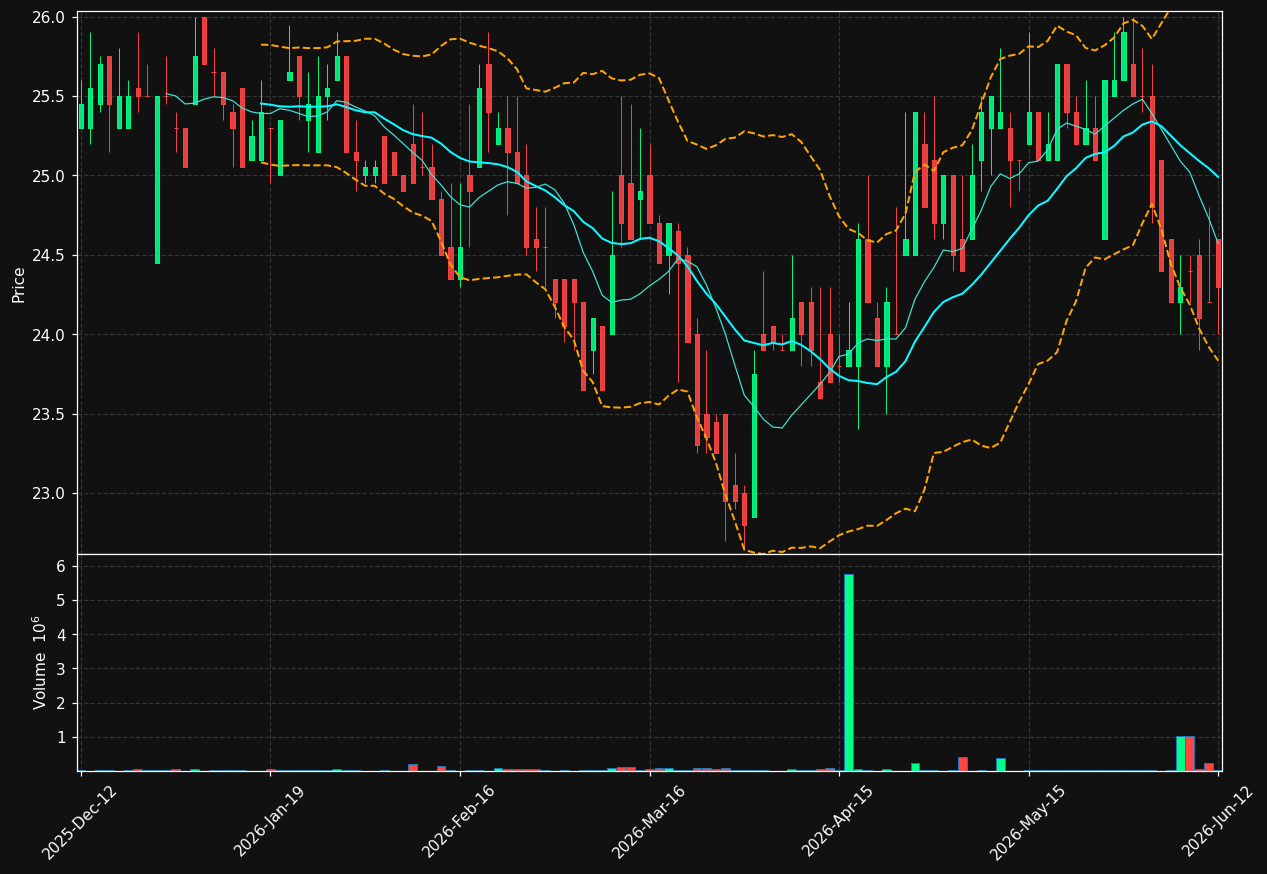Click the 25.0 price axis label
The width and height of the screenshot is (1267, 874).
pos(50,176)
